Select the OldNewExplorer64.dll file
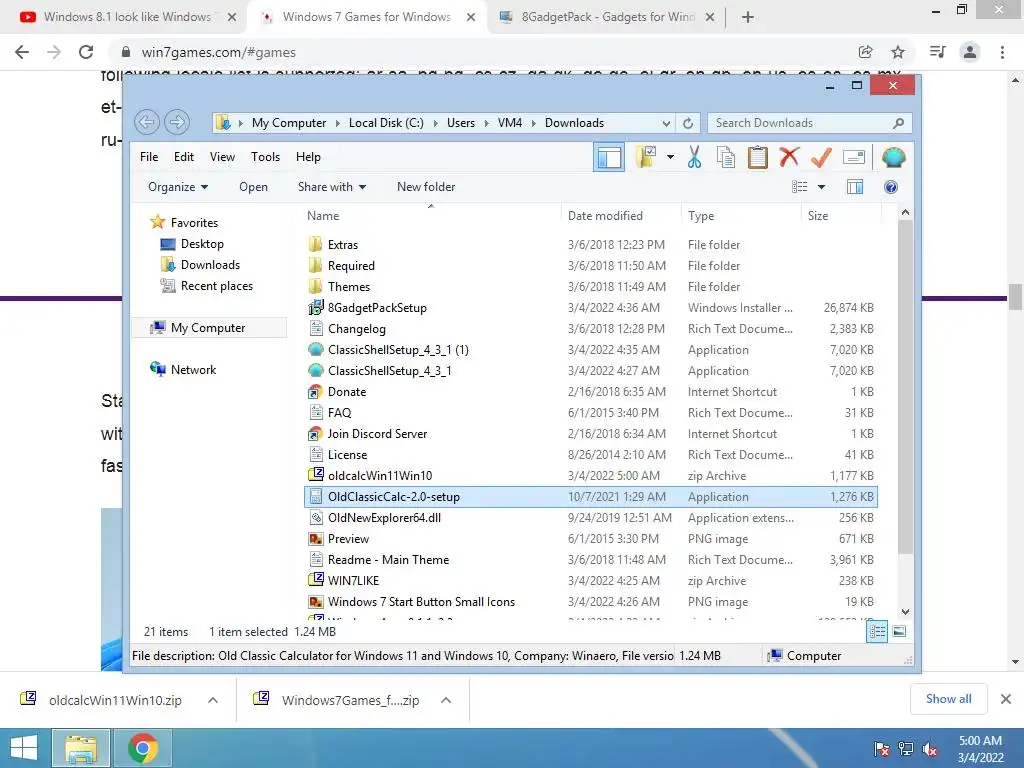The image size is (1024, 768). 384,517
